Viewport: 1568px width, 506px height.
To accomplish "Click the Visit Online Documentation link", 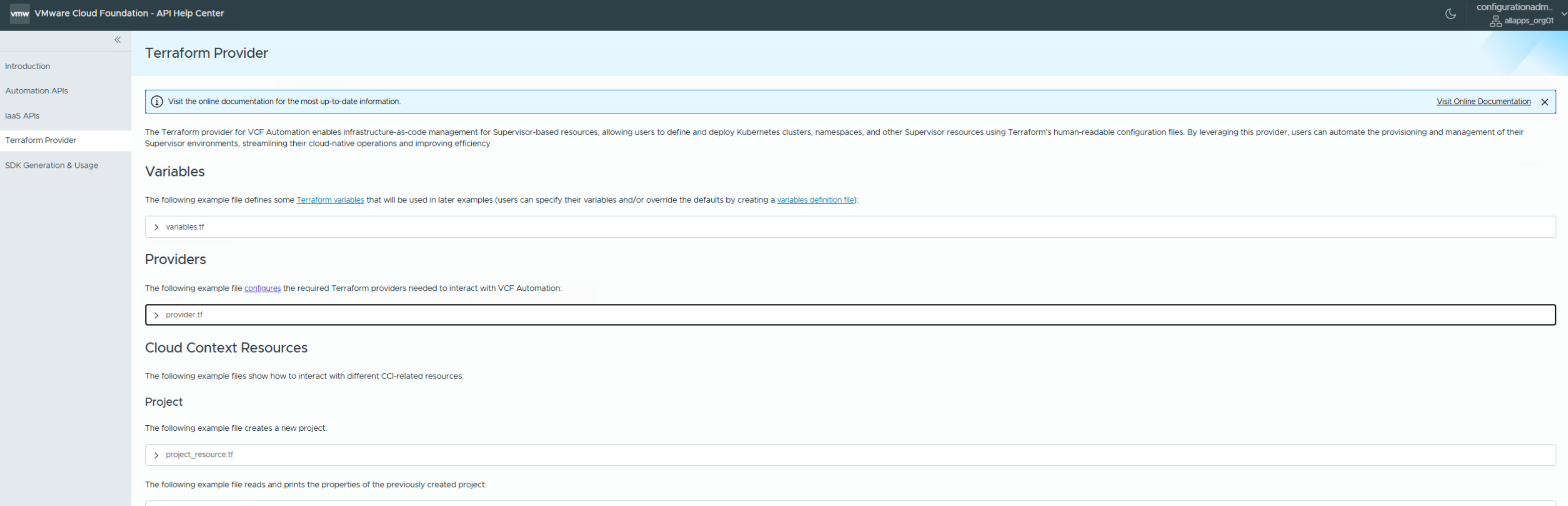I will [x=1483, y=102].
